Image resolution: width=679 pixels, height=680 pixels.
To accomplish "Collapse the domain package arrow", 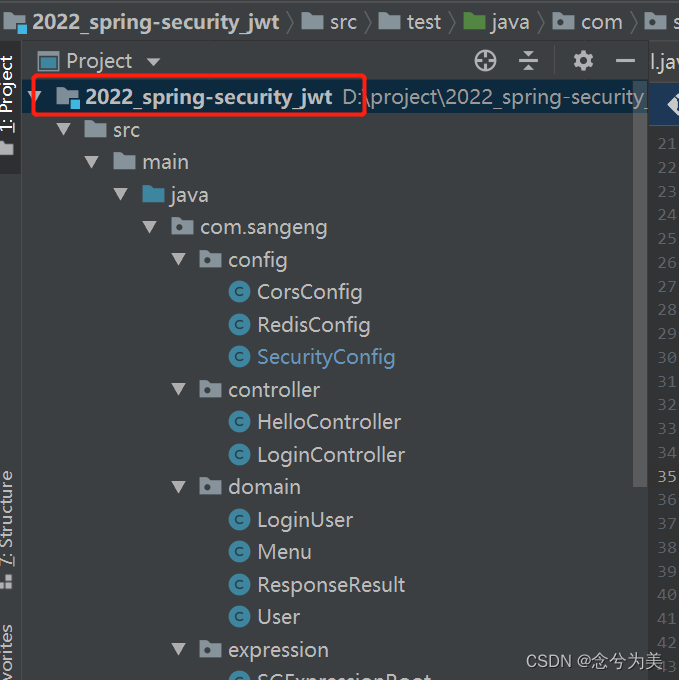I will [179, 487].
